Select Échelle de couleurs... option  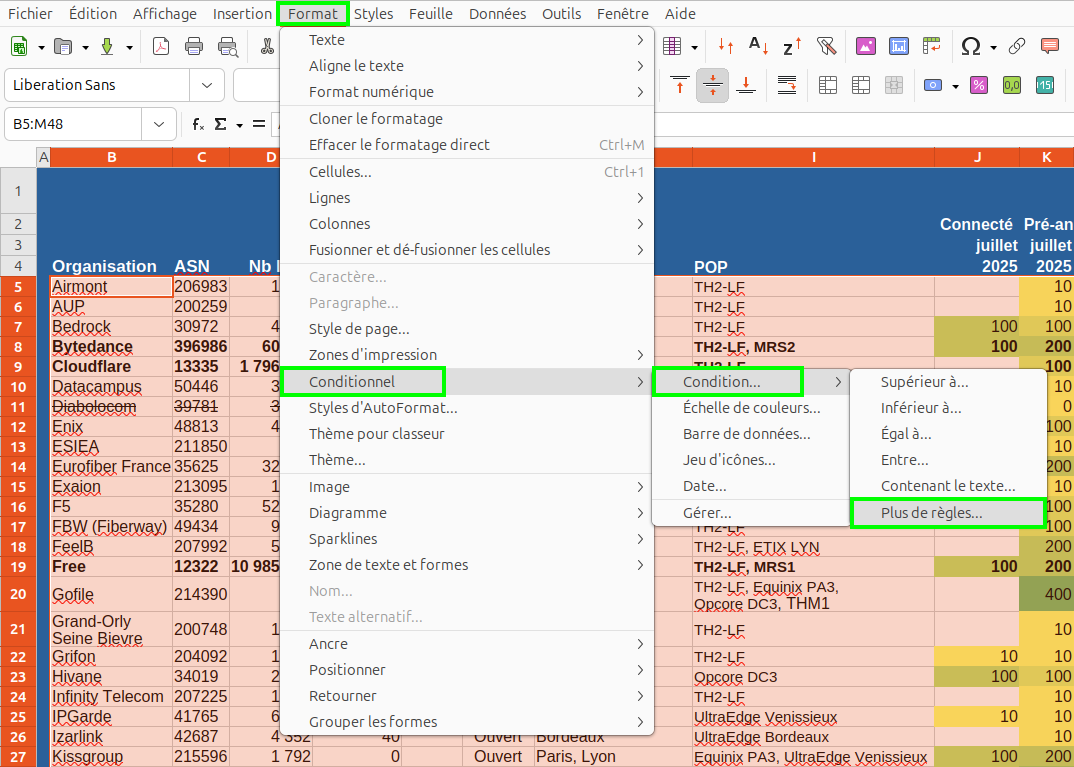[751, 408]
